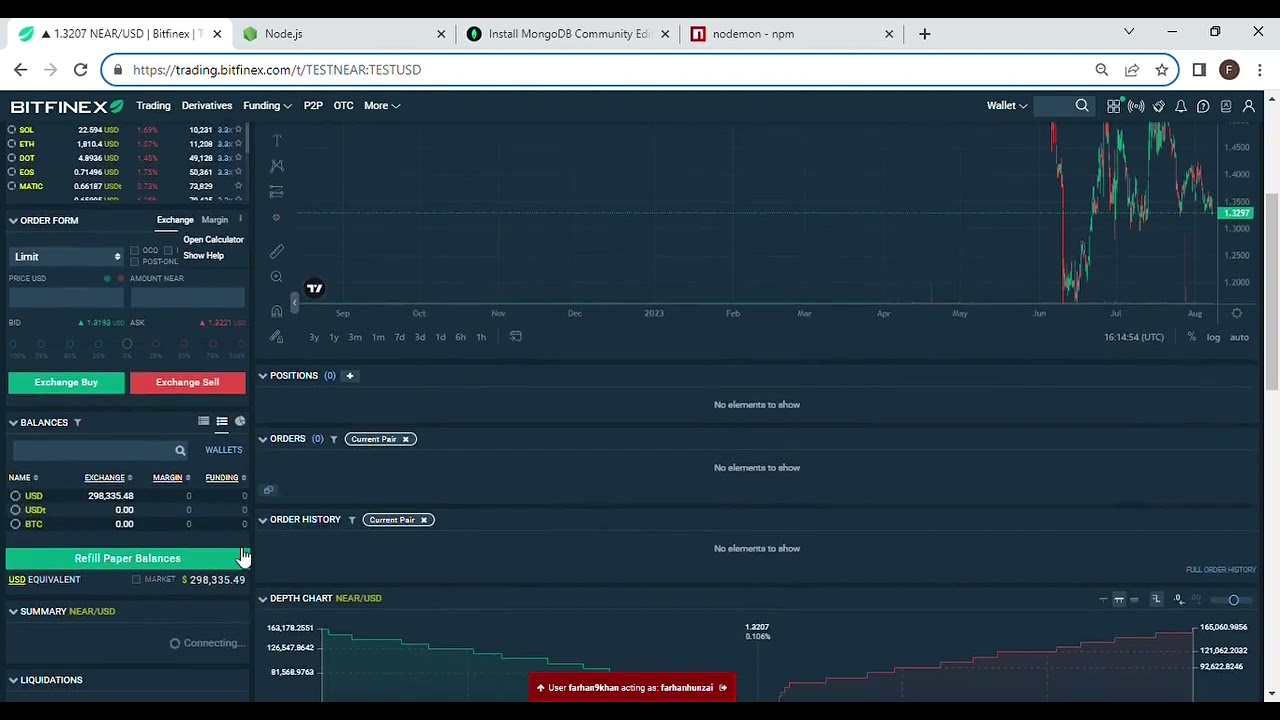Select the chart ruler measure tool
This screenshot has width=1280, height=720.
click(277, 250)
